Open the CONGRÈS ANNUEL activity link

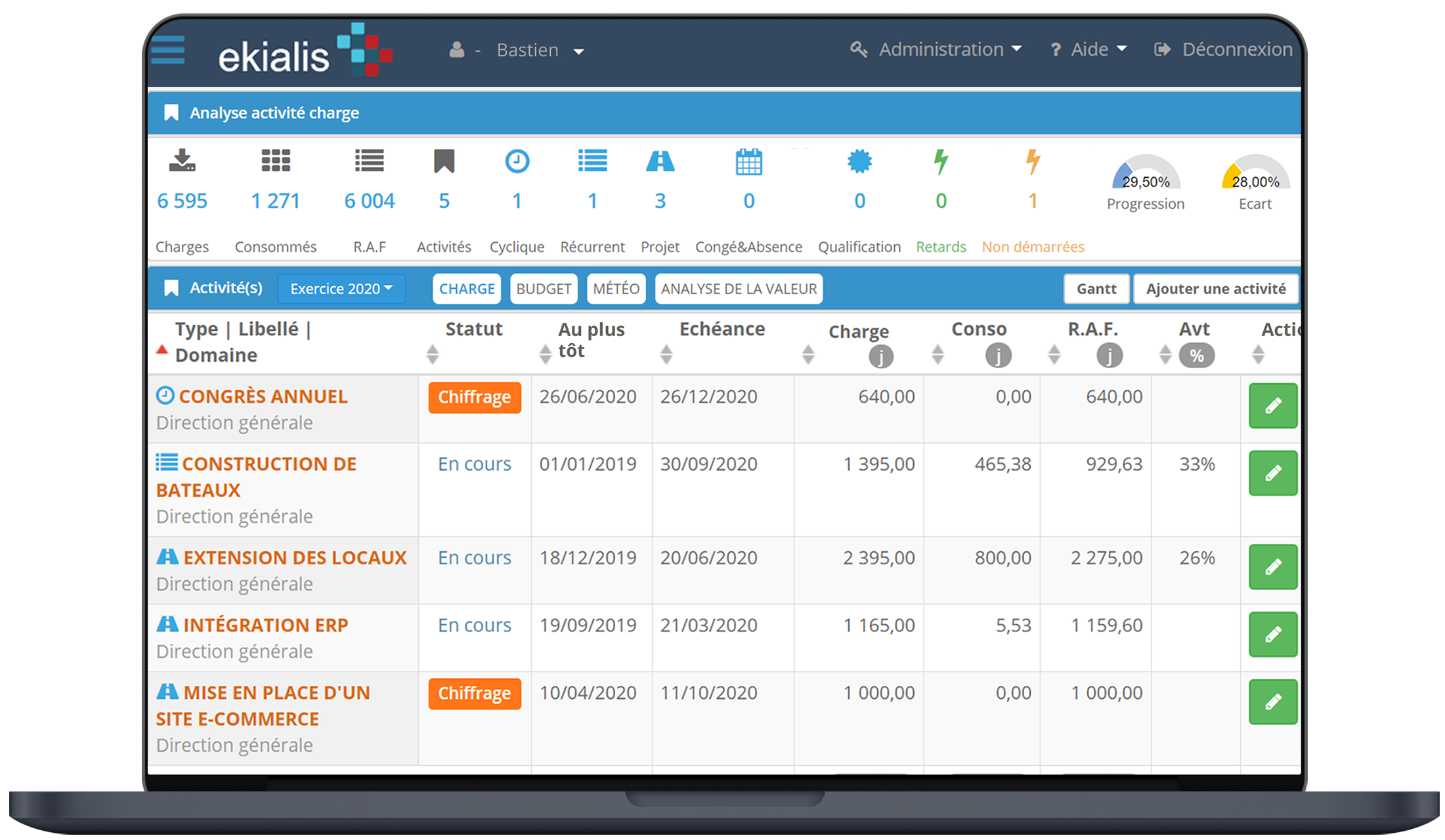[263, 396]
